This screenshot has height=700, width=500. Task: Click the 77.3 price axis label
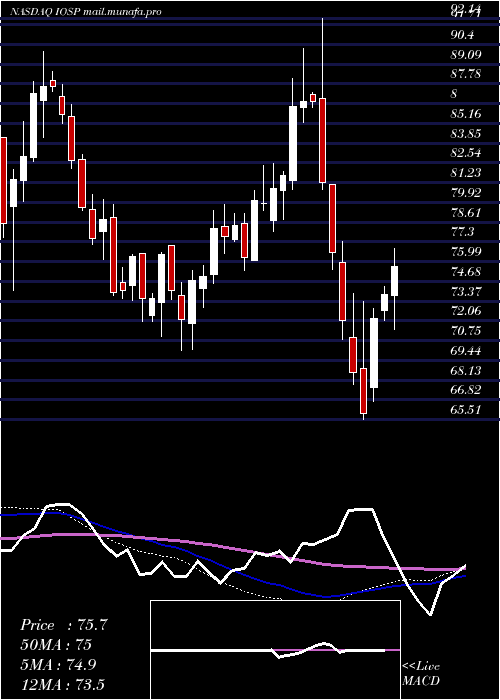(x=463, y=232)
